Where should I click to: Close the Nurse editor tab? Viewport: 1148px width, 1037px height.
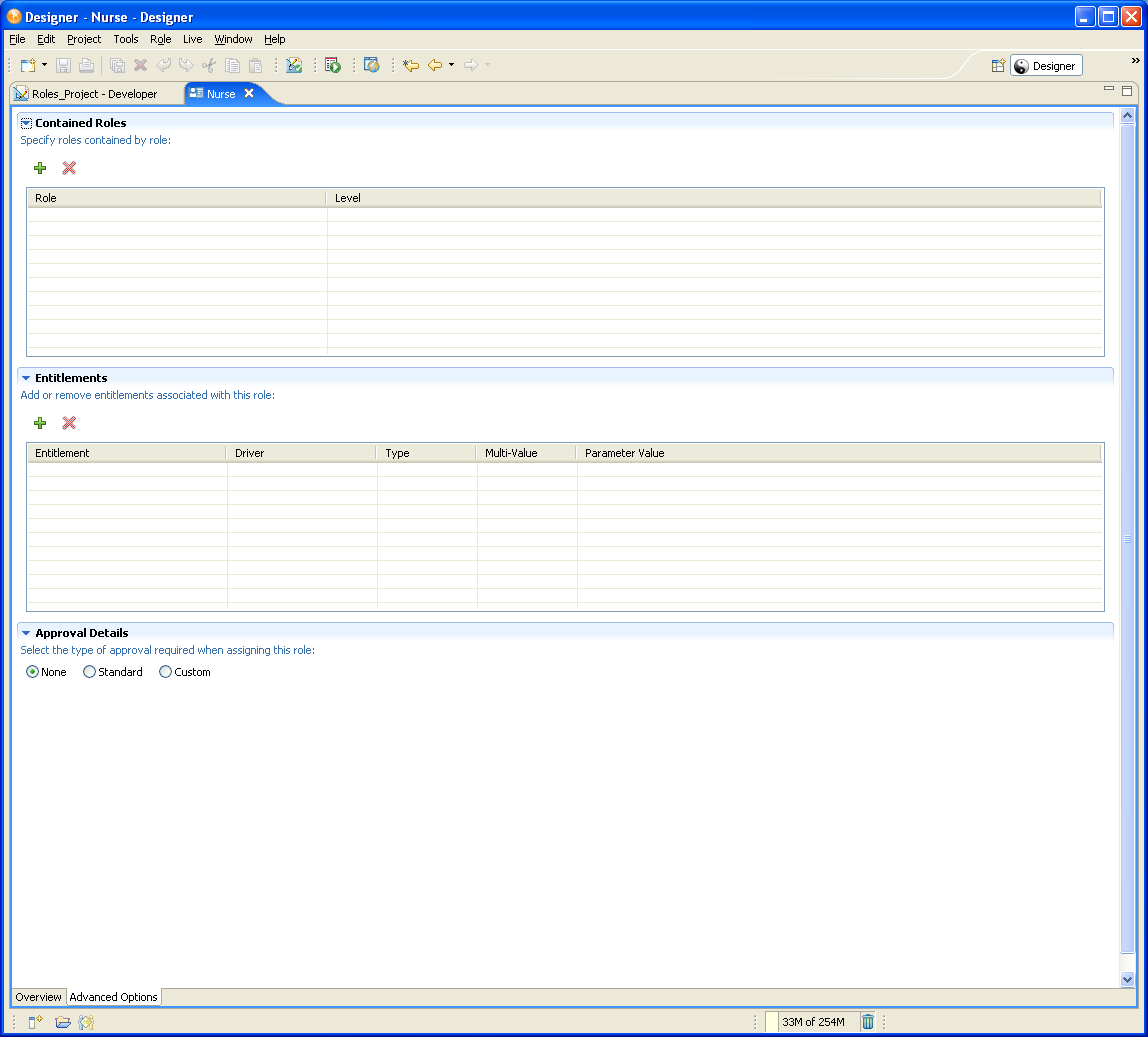pos(249,93)
